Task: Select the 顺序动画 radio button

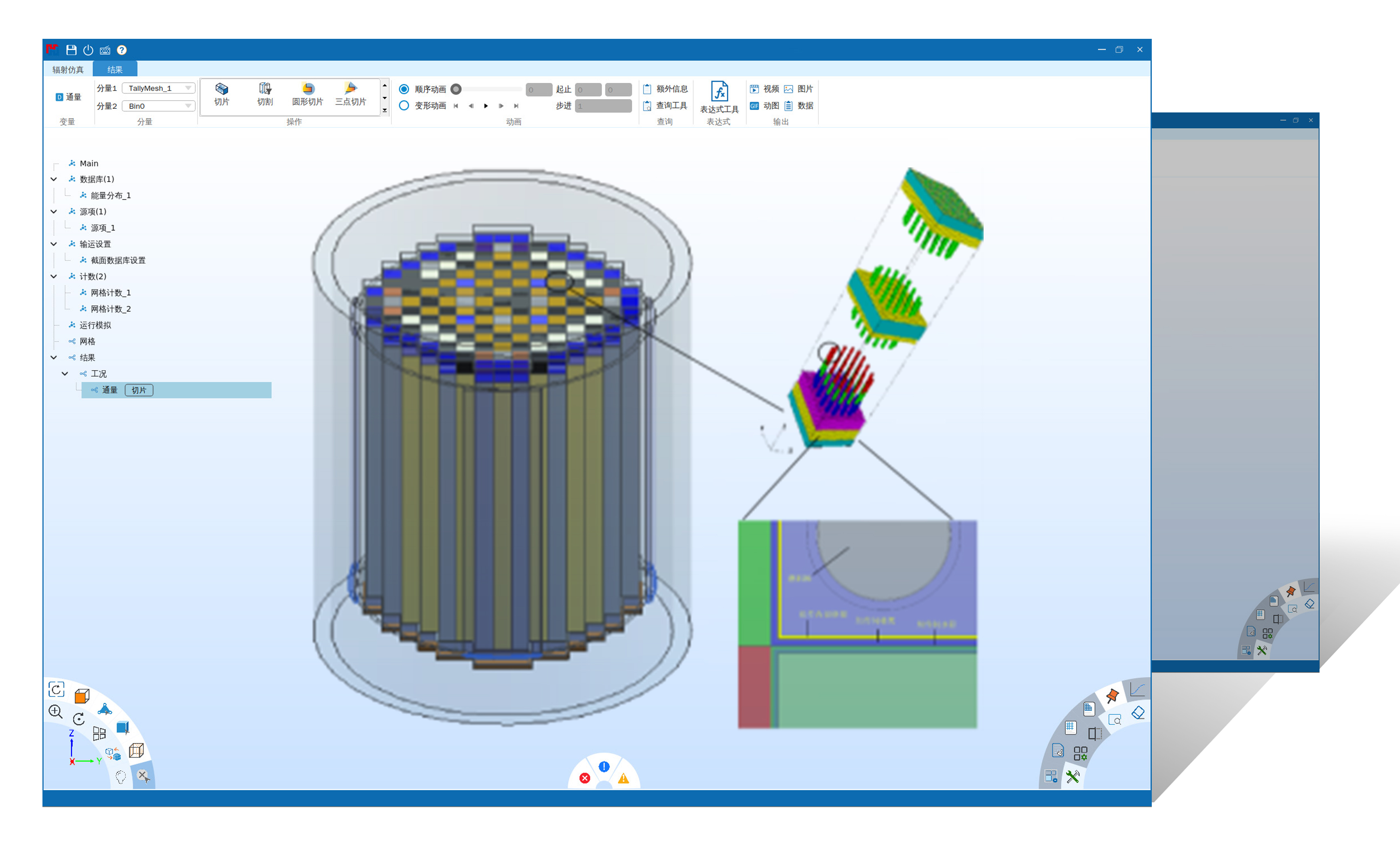Action: click(404, 89)
